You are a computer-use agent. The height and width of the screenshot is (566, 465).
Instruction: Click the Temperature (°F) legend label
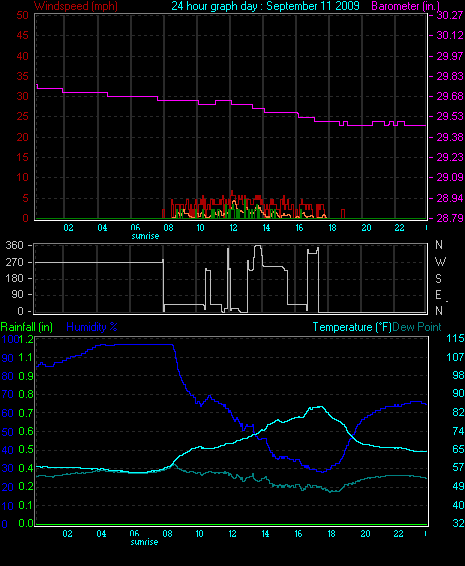coord(352,327)
